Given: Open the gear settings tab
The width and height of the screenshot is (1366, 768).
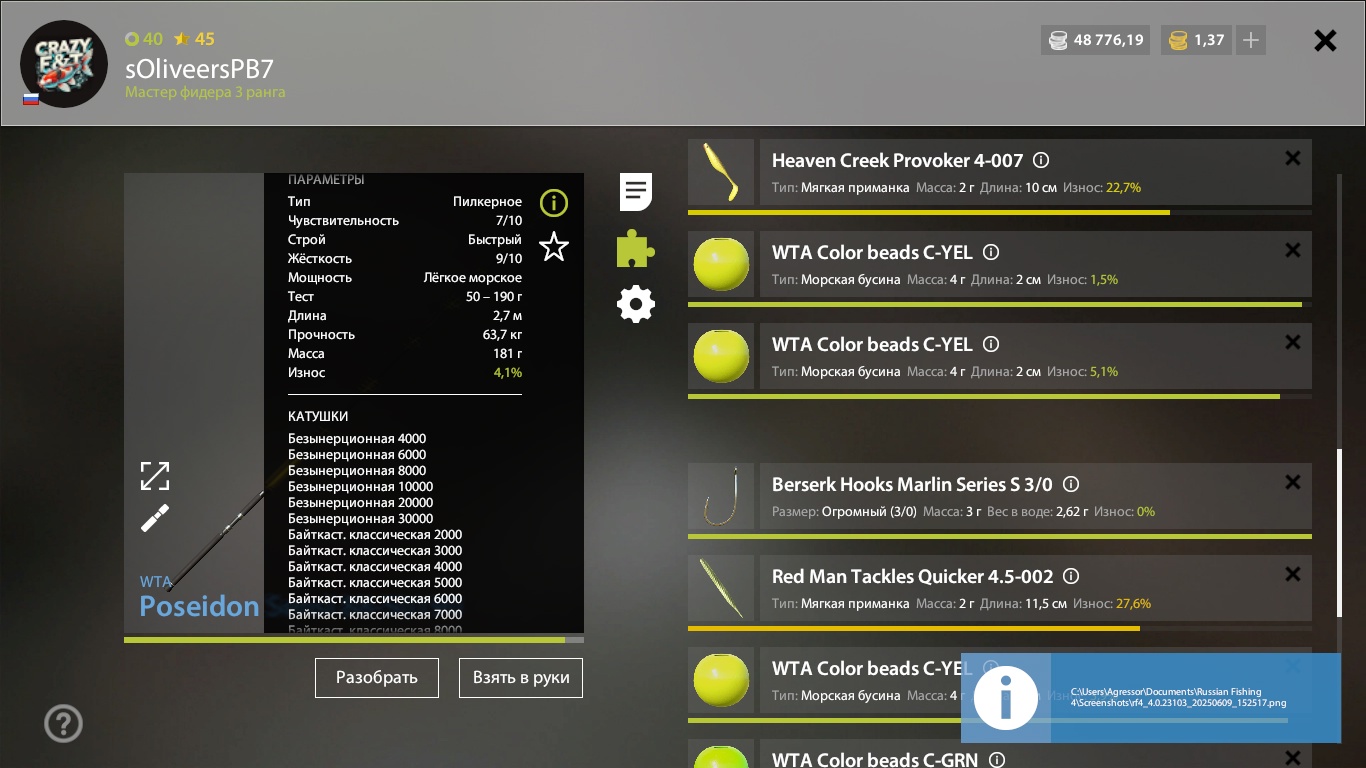Looking at the screenshot, I should pos(636,304).
